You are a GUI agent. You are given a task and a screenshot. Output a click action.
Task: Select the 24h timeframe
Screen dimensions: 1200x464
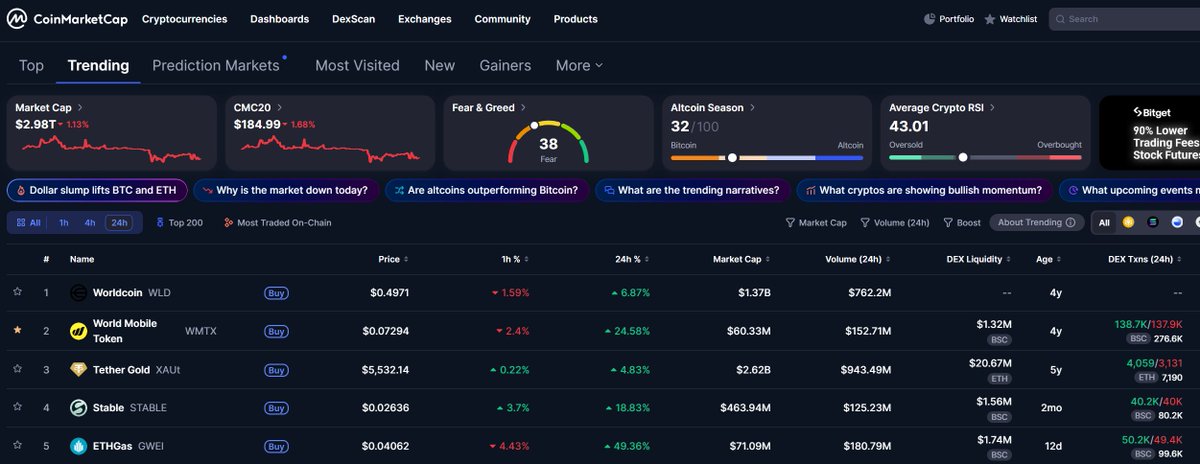click(119, 223)
